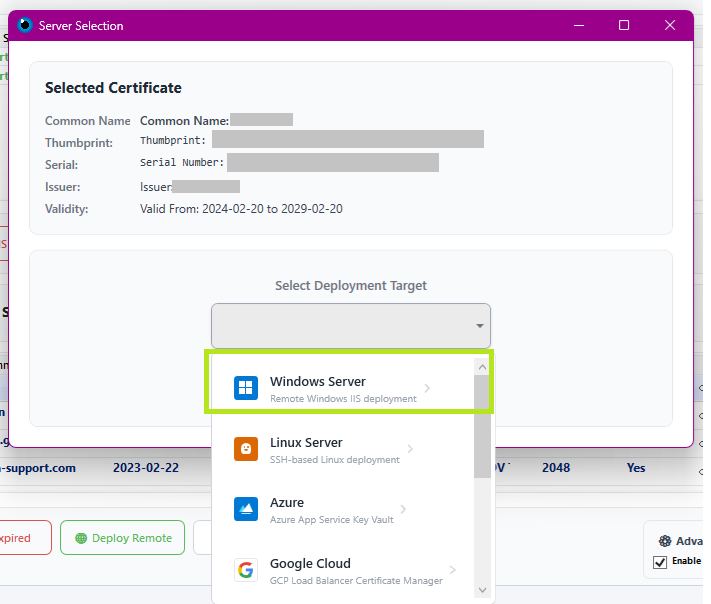
Task: Select the Windows Server logo icon
Action: click(246, 388)
